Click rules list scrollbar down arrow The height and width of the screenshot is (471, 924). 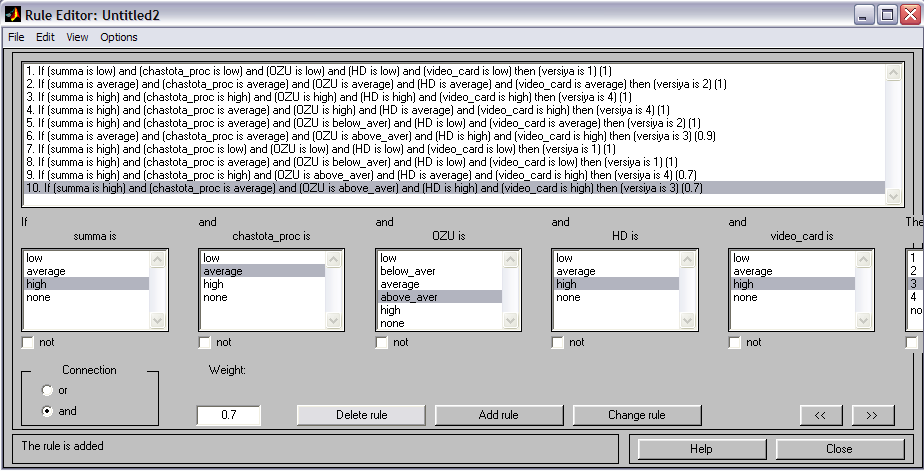(x=894, y=197)
